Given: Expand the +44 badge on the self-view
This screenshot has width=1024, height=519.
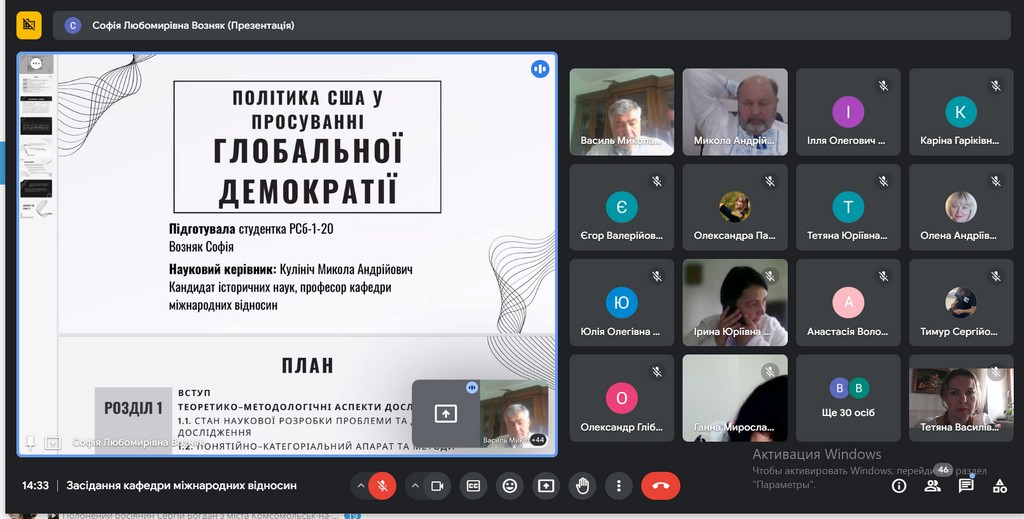Looking at the screenshot, I should tap(538, 439).
